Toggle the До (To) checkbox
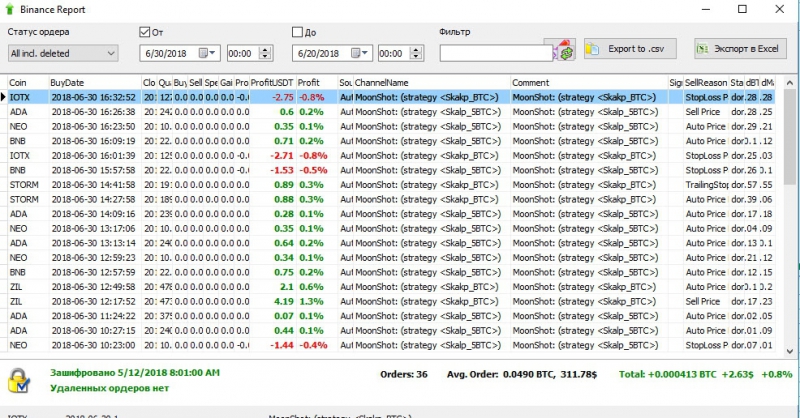 pos(297,32)
